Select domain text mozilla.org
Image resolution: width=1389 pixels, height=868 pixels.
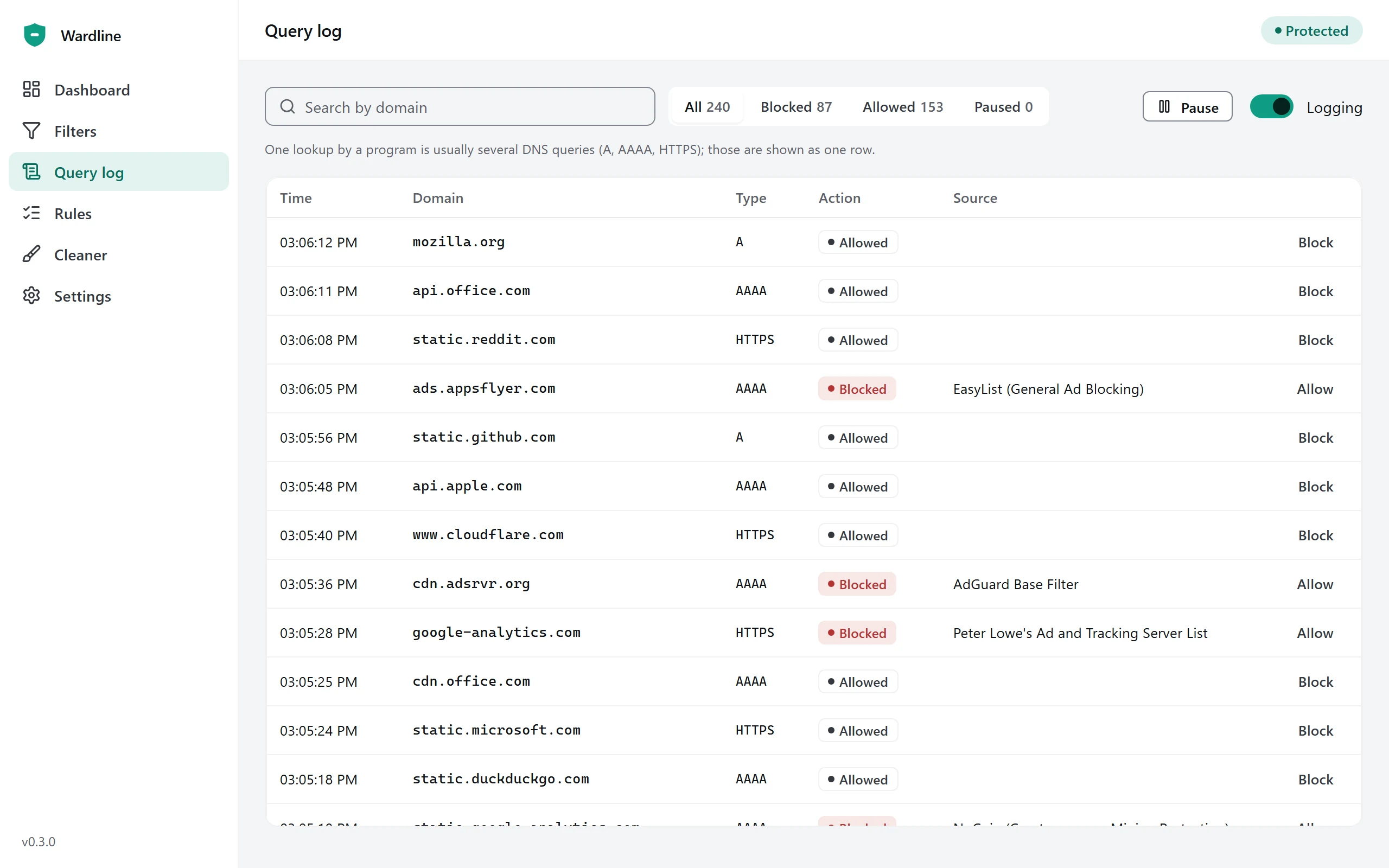(458, 242)
